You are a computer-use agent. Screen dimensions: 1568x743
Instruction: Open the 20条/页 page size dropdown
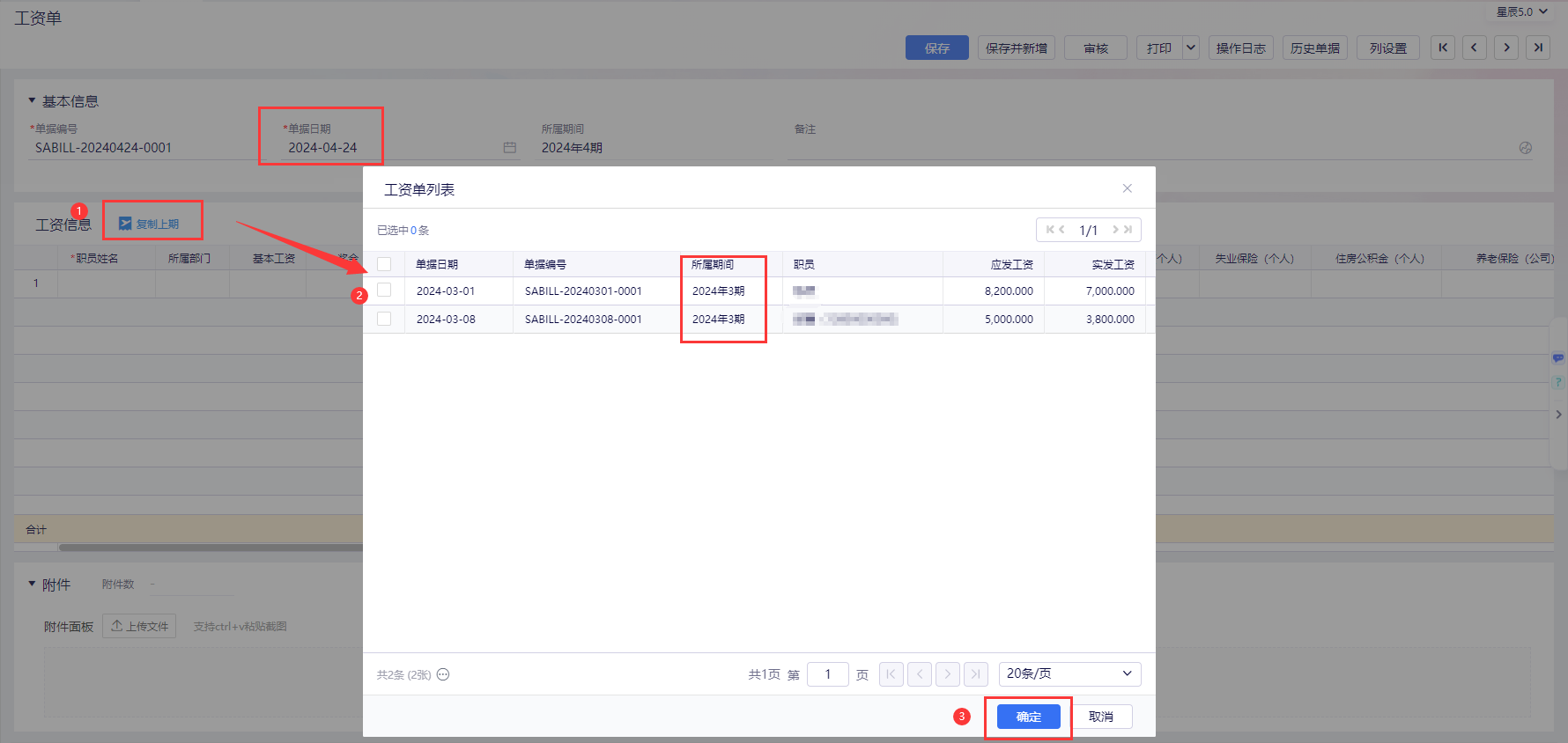coord(1069,673)
